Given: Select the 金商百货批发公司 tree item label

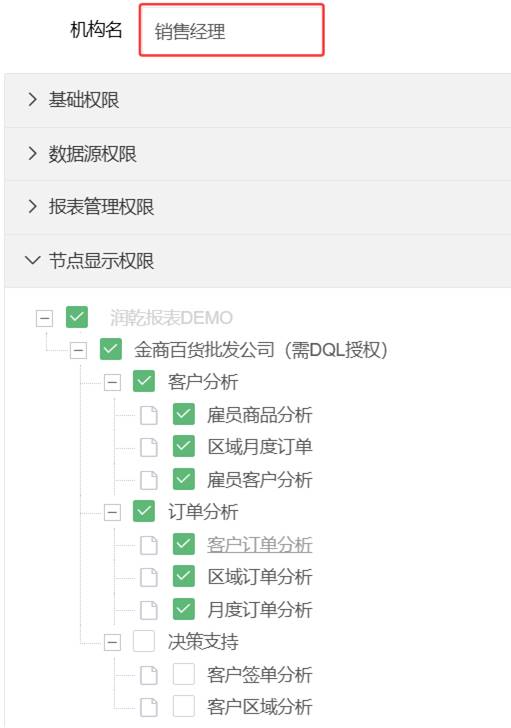Looking at the screenshot, I should [x=261, y=350].
